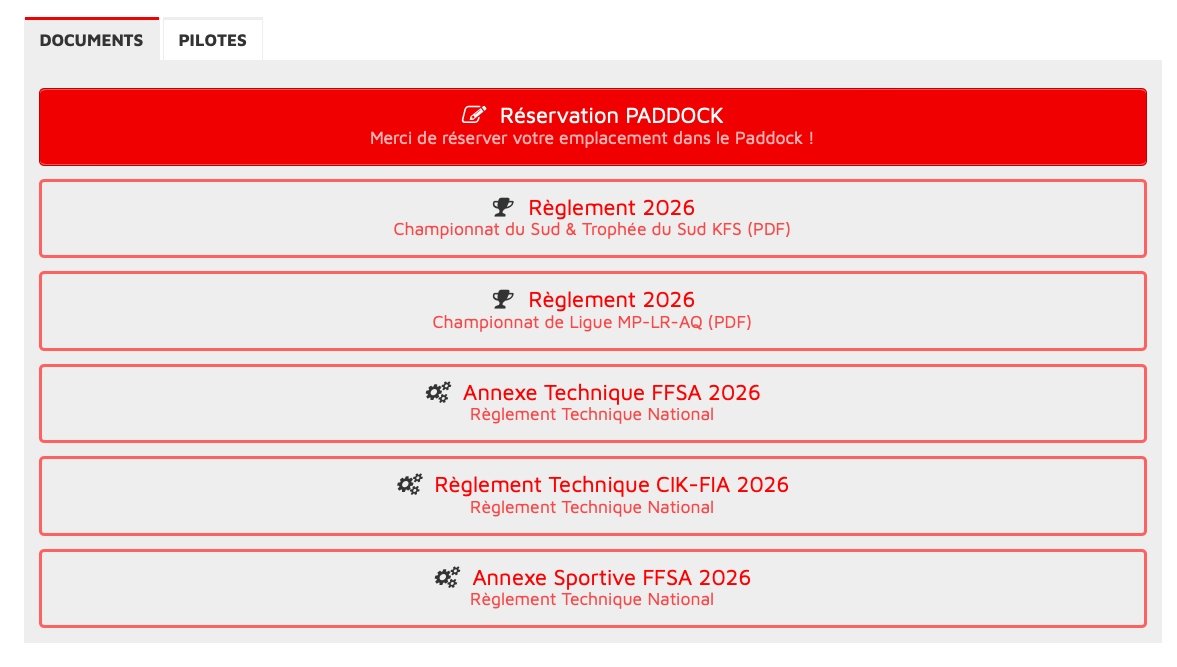Image resolution: width=1177 pixels, height=667 pixels.
Task: Click gears icon beside Annexe Sportive FFSA 2026
Action: (447, 578)
